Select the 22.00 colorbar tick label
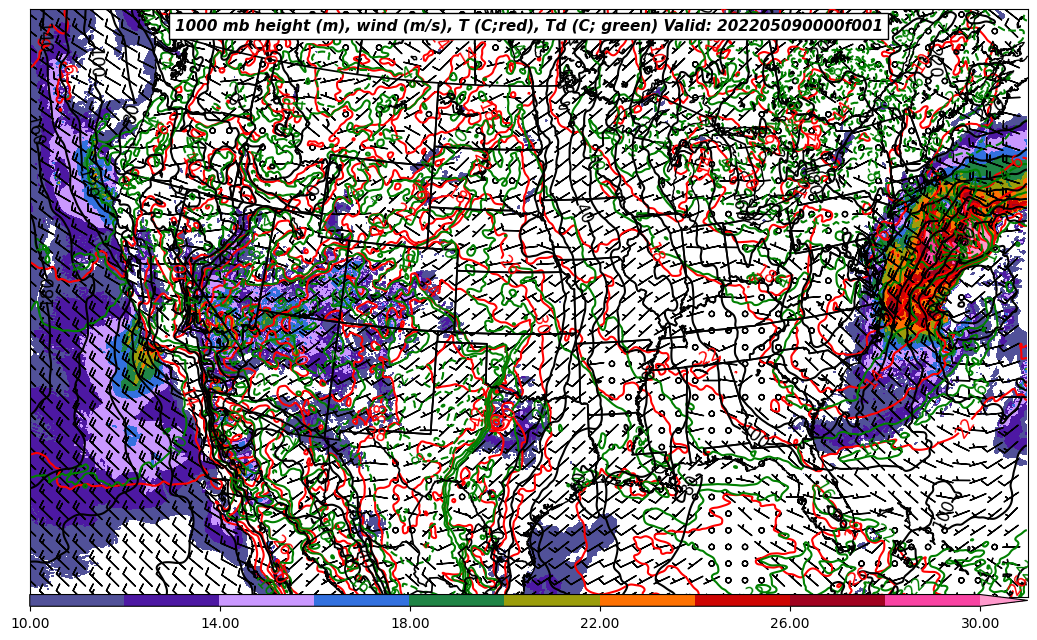Screen dimensions: 1037x640 point(600,623)
